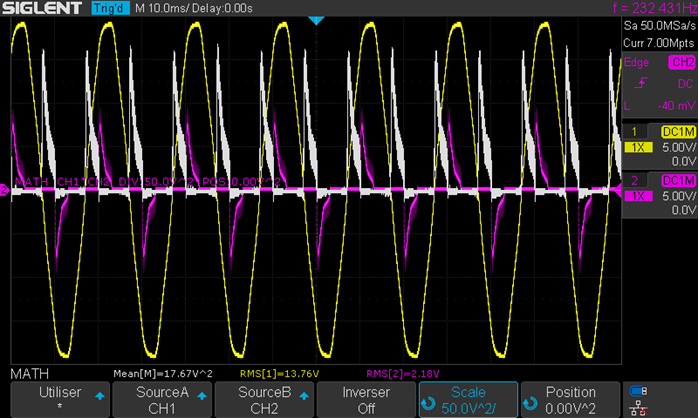Screen dimensions: 699x419
Task: Click the Delay:0.00s readout
Action: pos(222,8)
